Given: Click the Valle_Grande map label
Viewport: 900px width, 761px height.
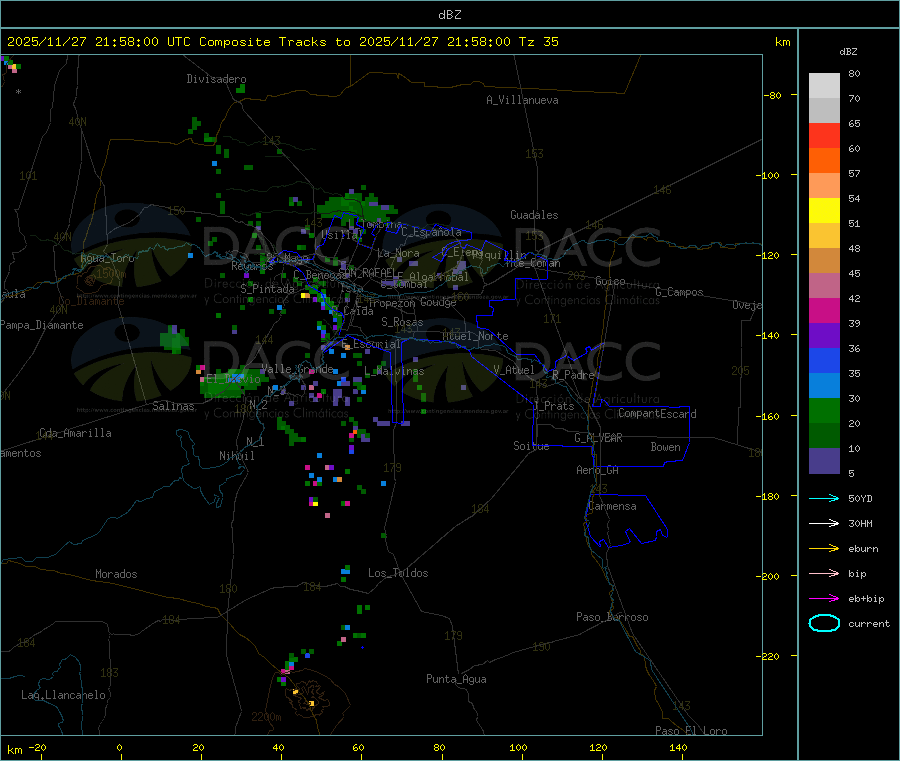Looking at the screenshot, I should 297,368.
